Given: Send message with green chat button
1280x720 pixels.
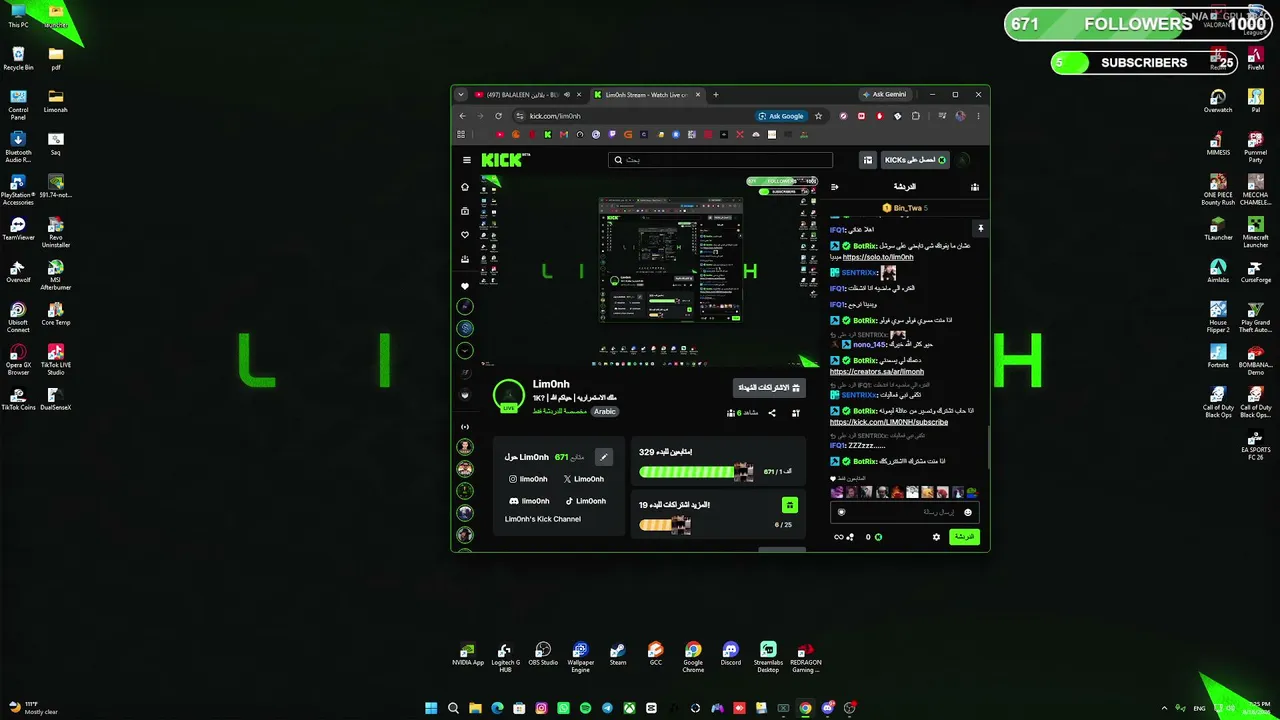Looking at the screenshot, I should tap(964, 537).
